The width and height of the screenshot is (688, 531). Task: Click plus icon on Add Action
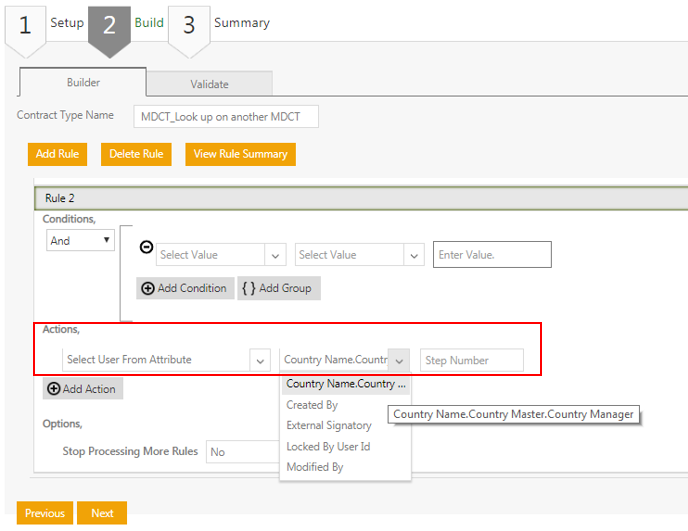click(54, 389)
